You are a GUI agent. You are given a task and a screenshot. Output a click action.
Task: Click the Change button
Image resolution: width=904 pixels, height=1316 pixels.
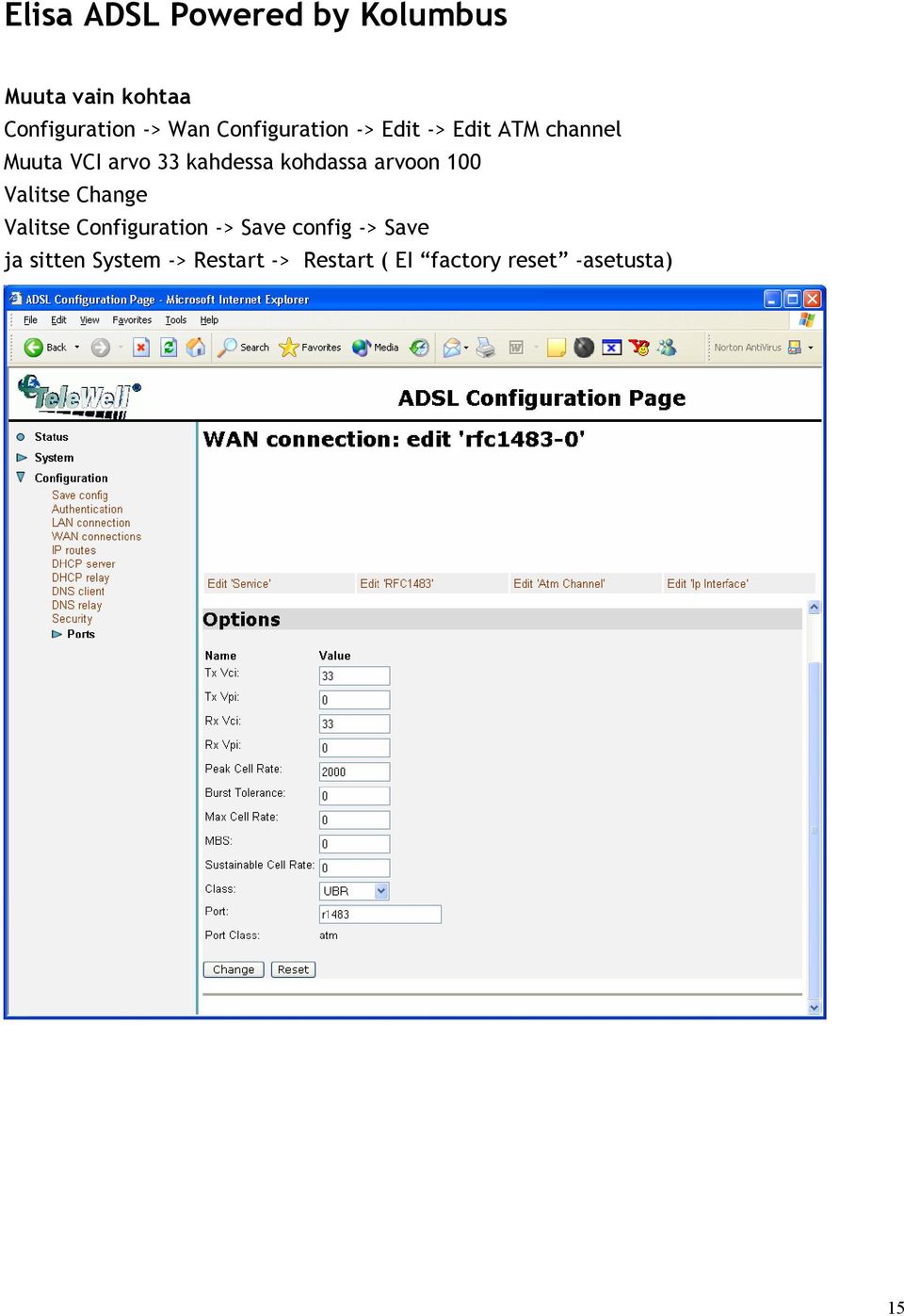[234, 969]
